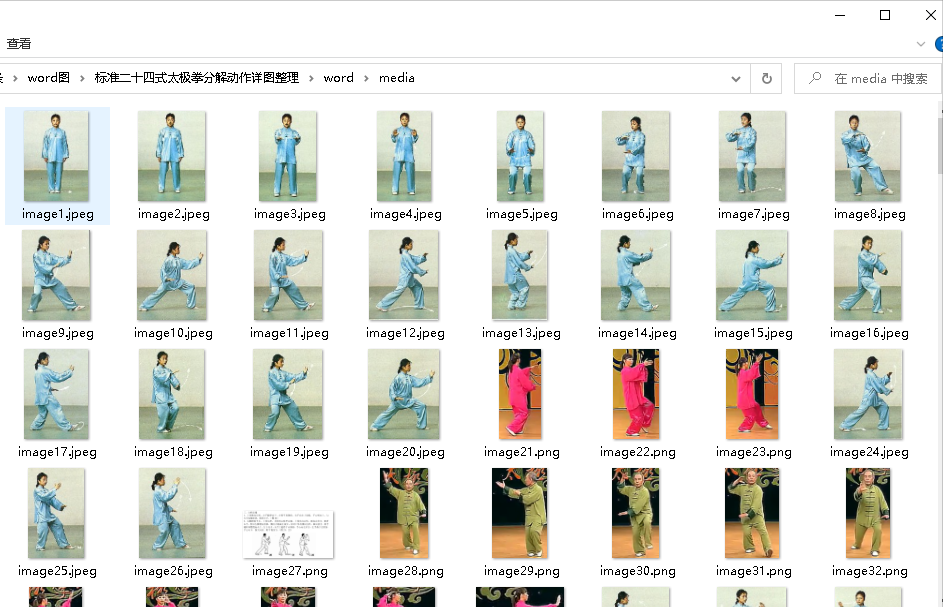This screenshot has height=607, width=943.
Task: Select green outfit thumbnail image32.png
Action: click(868, 513)
